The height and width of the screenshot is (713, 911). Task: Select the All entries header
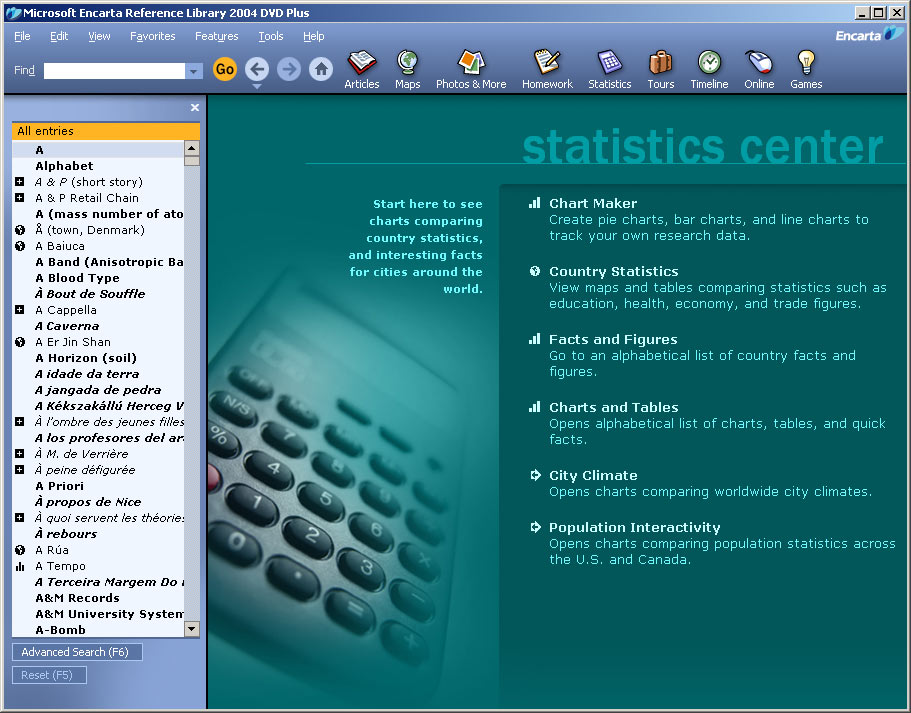pyautogui.click(x=106, y=131)
